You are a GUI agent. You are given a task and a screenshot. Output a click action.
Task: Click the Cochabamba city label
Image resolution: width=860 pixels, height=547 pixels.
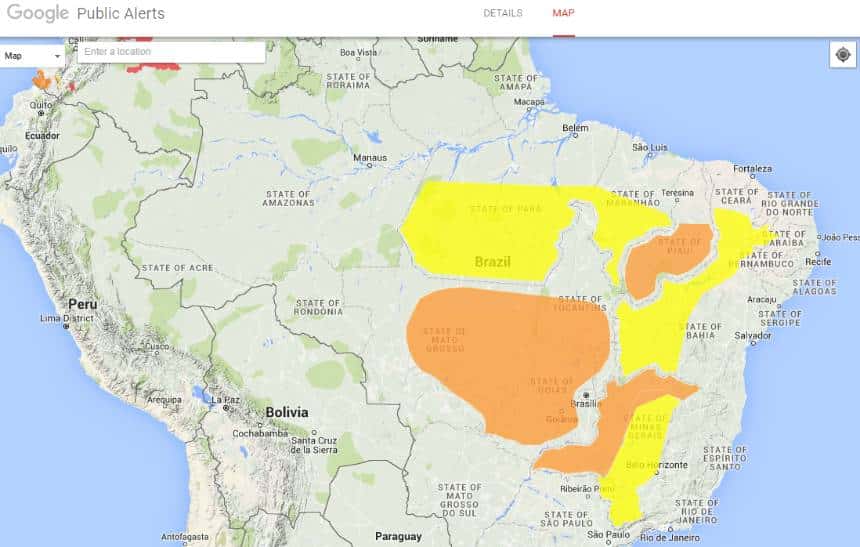(x=259, y=433)
